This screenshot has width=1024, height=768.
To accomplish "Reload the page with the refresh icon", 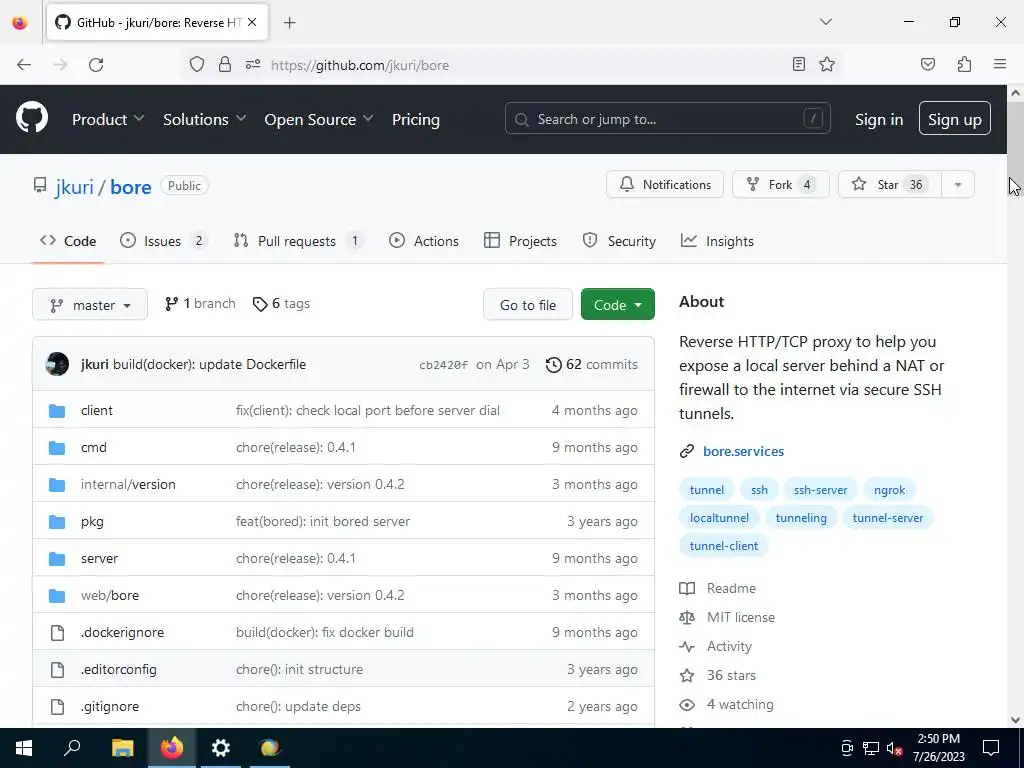I will tap(96, 65).
